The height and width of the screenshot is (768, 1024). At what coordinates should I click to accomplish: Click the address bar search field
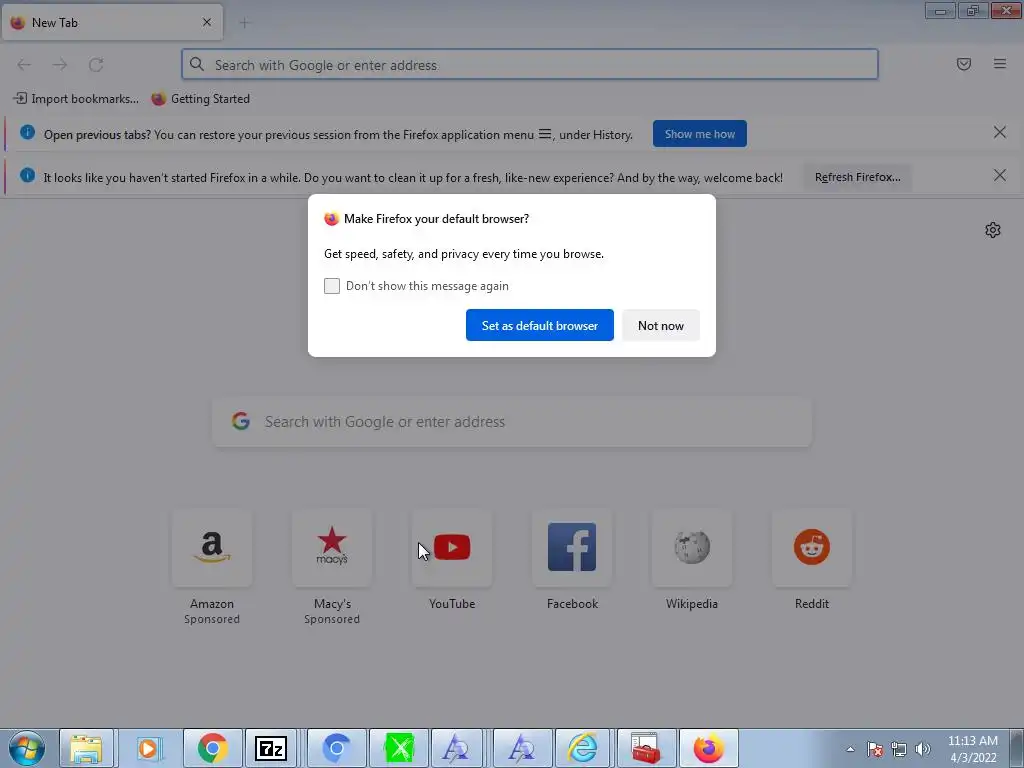(x=530, y=65)
